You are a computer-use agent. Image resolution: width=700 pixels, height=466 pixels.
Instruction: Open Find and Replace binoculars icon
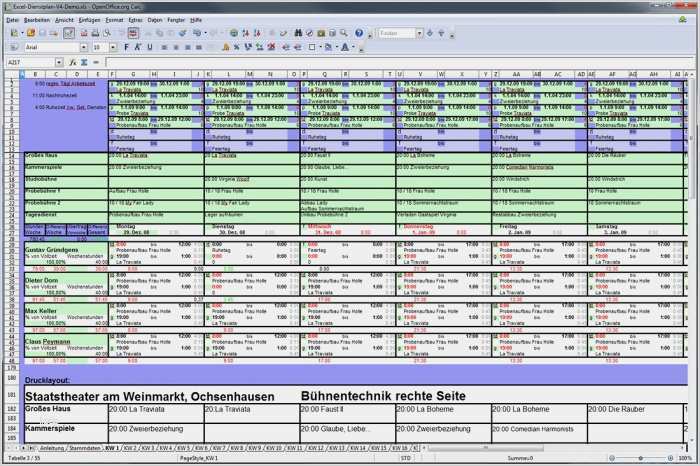point(298,33)
